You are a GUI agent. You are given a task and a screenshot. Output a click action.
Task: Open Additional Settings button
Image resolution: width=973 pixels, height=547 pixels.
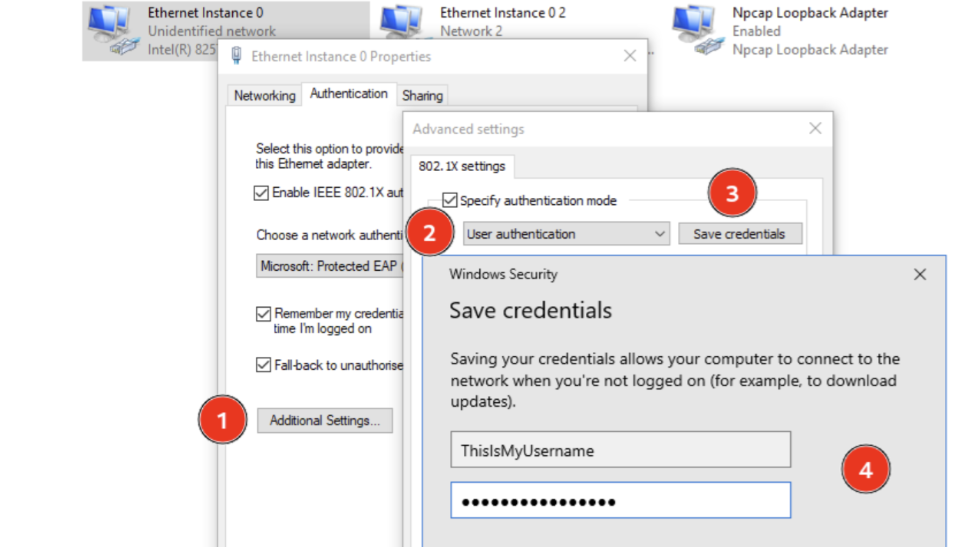pyautogui.click(x=325, y=420)
